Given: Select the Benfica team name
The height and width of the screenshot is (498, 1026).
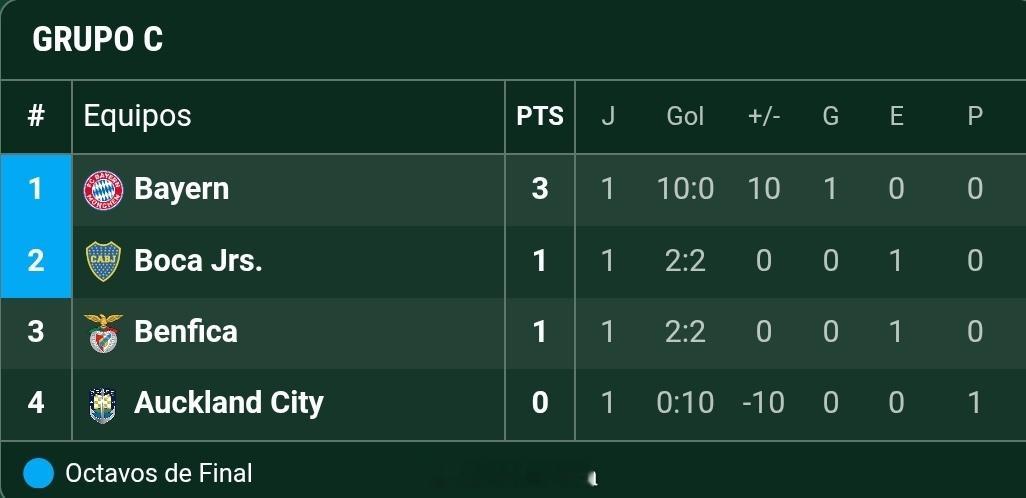Looking at the screenshot, I should (x=186, y=331).
